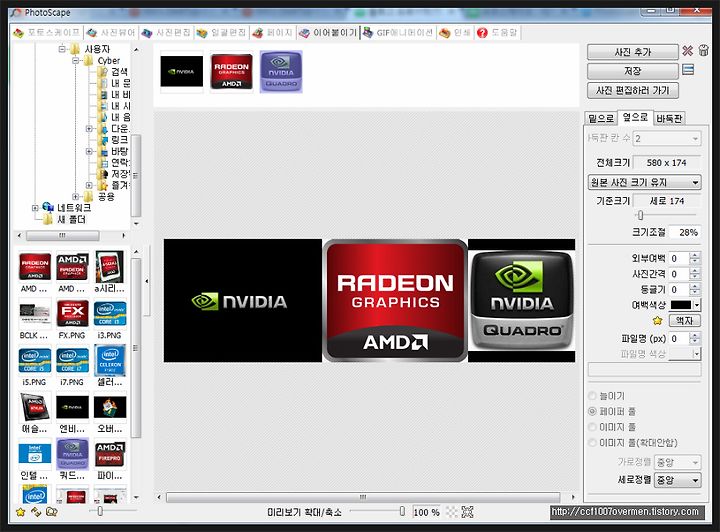The image size is (720, 532).
Task: Select the GIF애니메이션 tab
Action: pyautogui.click(x=398, y=33)
